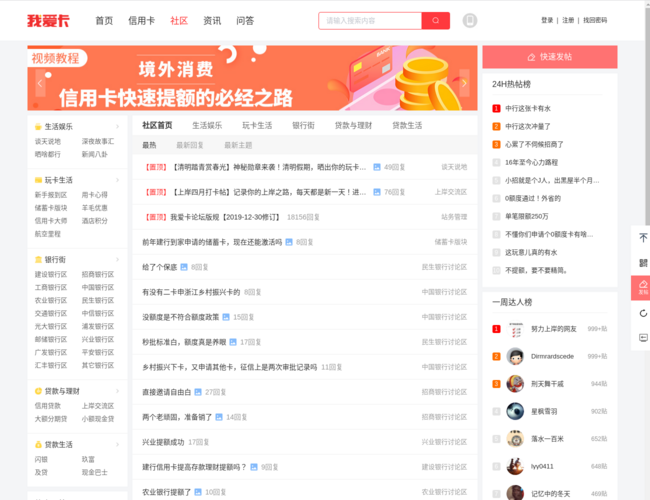This screenshot has width=650, height=500.
Task: Click avatar of 努力上岸的网友
Action: pyautogui.click(x=515, y=329)
